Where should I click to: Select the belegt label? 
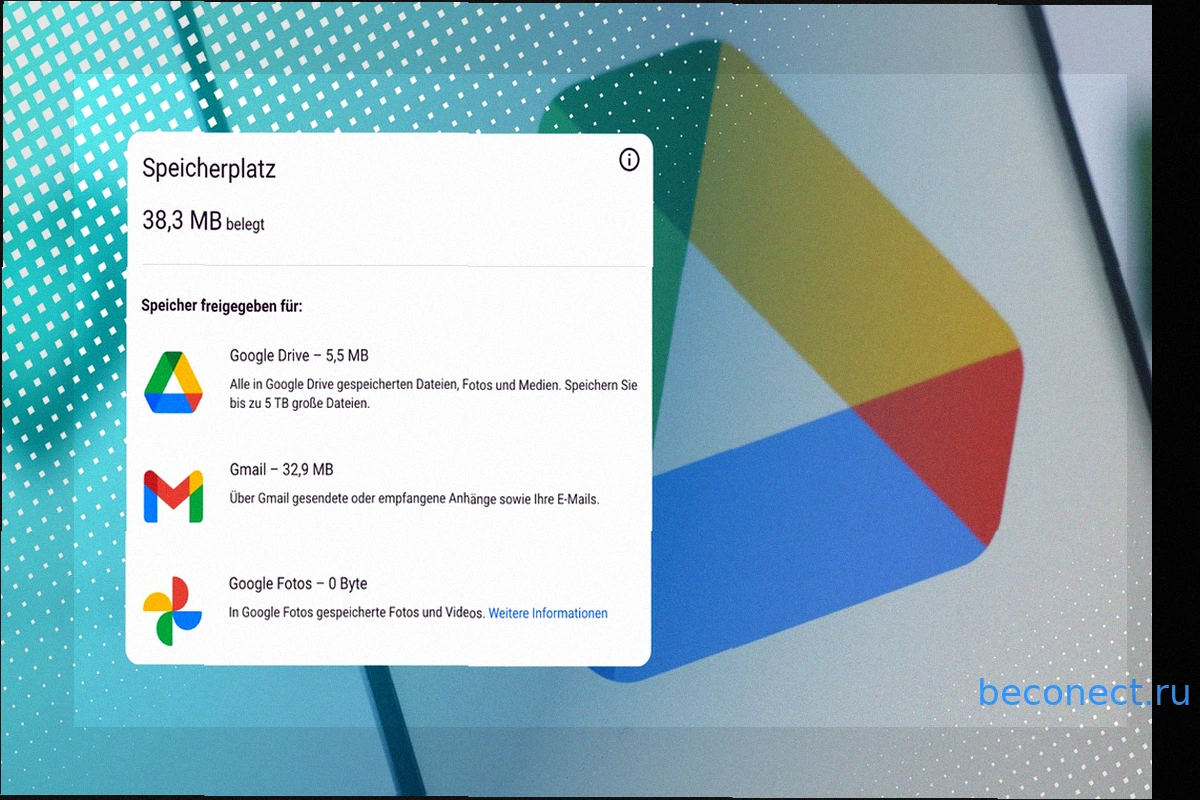coord(245,225)
